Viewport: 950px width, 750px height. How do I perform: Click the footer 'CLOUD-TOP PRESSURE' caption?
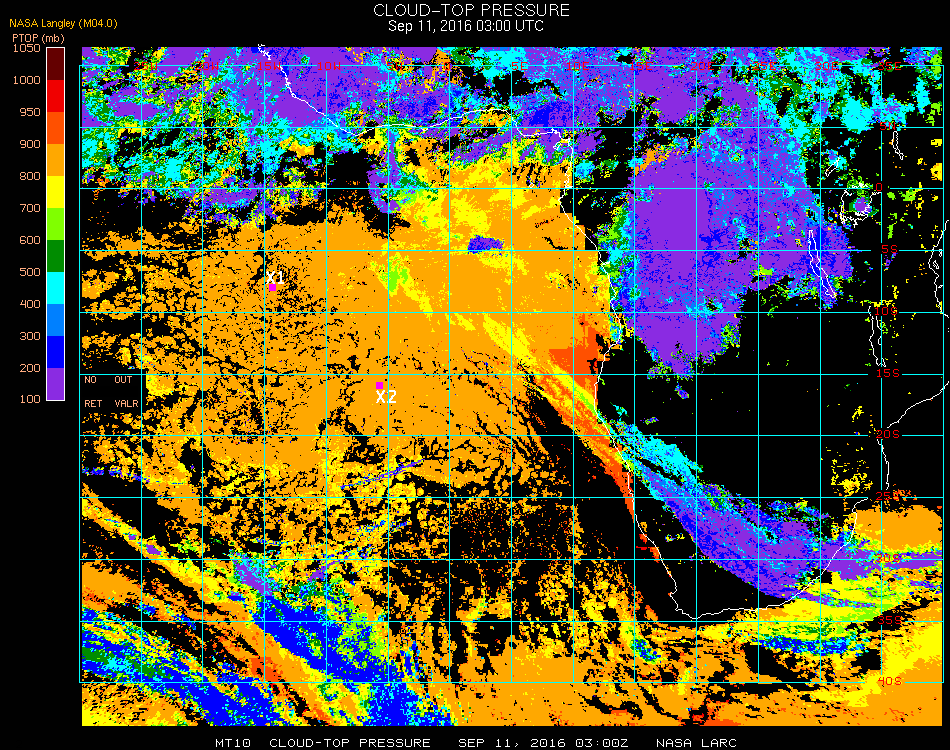tap(350, 743)
